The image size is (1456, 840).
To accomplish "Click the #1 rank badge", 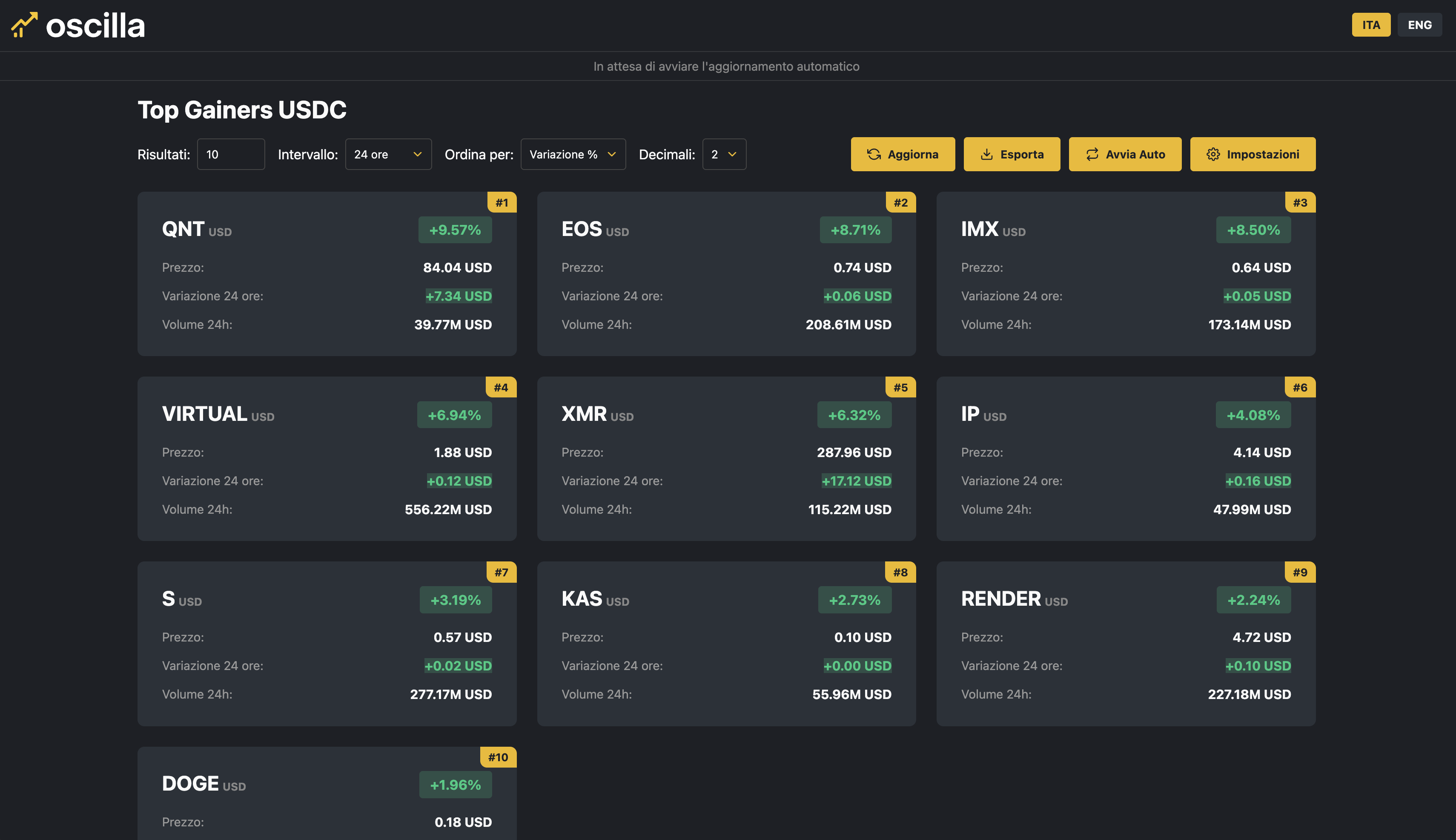I will coord(502,202).
